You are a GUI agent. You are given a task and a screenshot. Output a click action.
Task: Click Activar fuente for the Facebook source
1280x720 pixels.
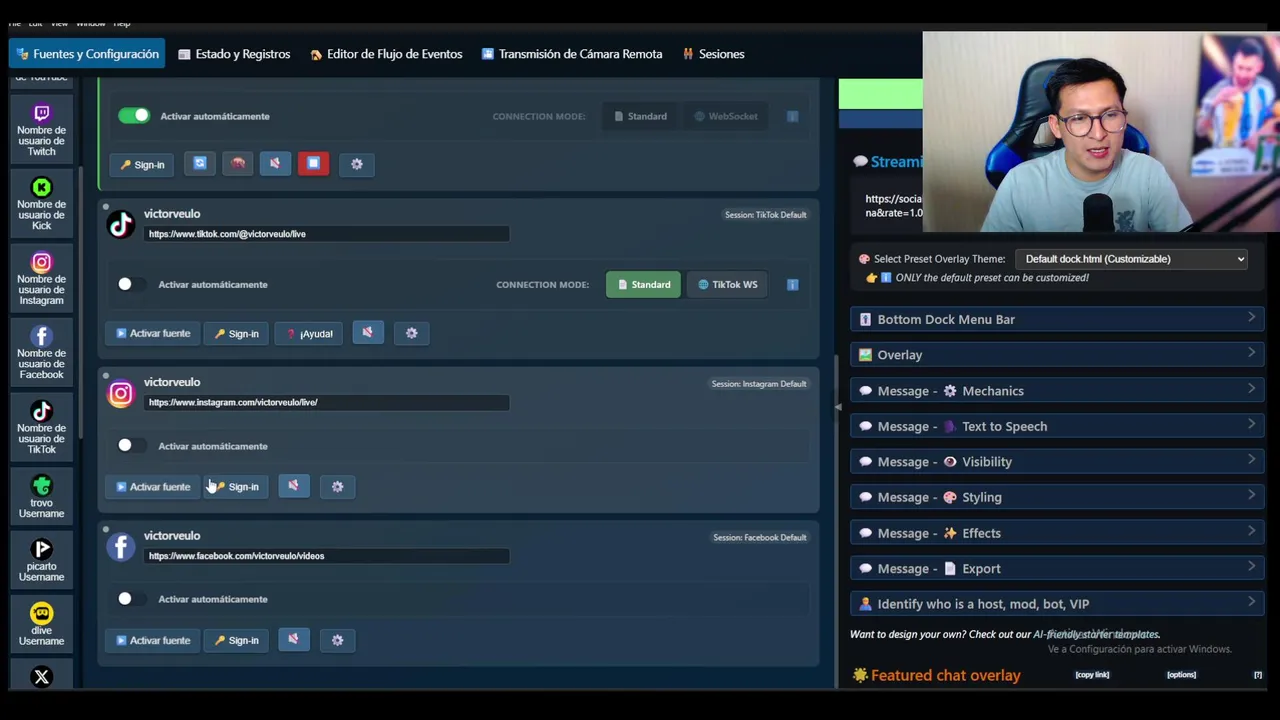153,640
